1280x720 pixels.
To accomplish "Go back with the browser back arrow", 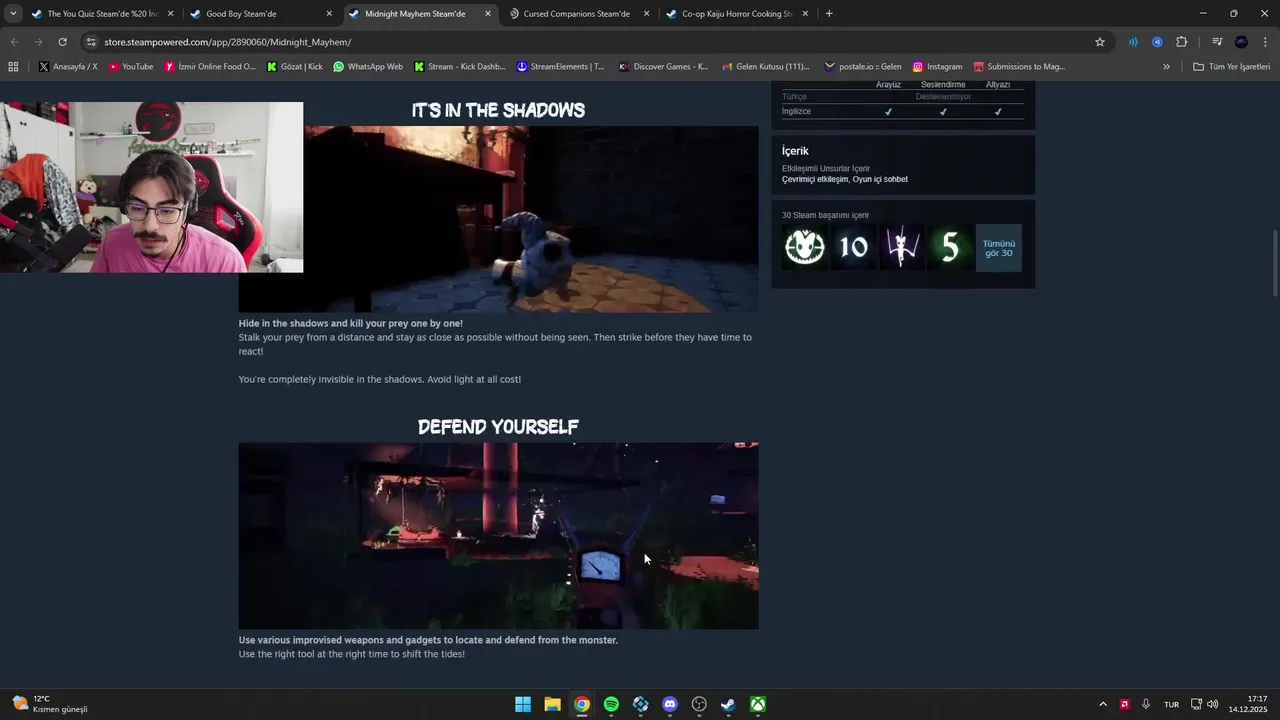I will 14,42.
